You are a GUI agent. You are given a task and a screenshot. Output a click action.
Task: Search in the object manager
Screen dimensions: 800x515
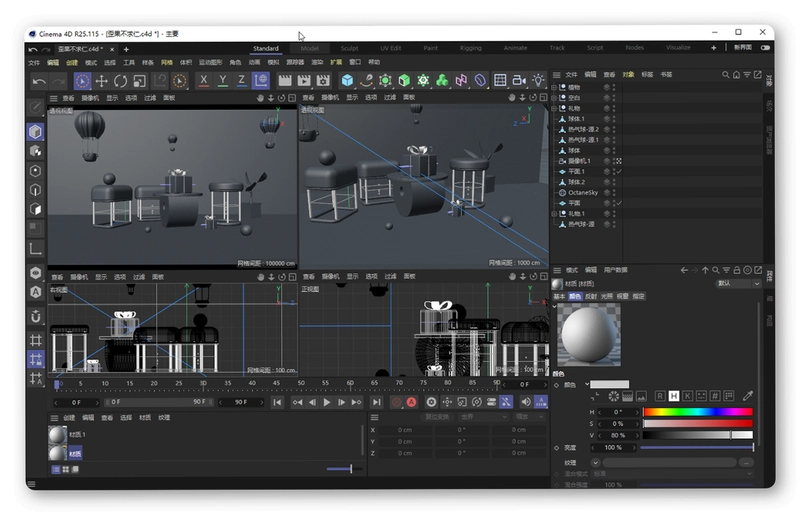point(726,75)
